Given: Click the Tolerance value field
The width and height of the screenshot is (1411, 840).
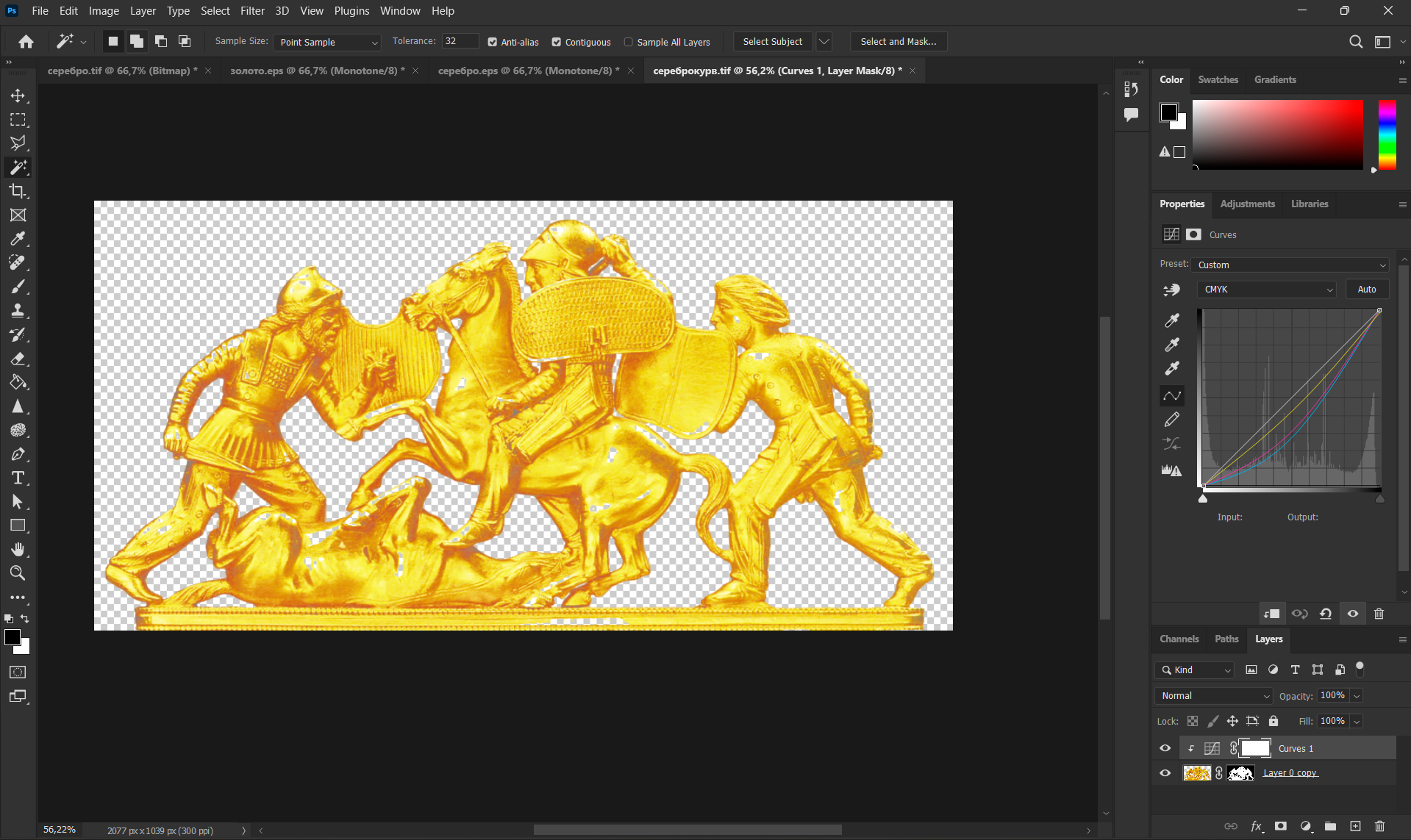Looking at the screenshot, I should pos(460,41).
